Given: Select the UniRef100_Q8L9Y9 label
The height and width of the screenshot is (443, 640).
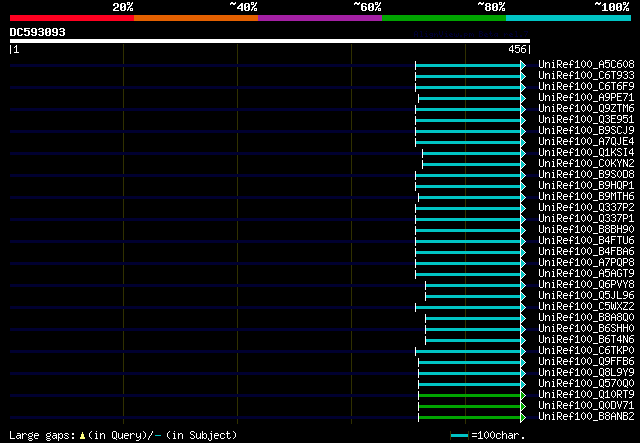Looking at the screenshot, I should pos(586,373).
